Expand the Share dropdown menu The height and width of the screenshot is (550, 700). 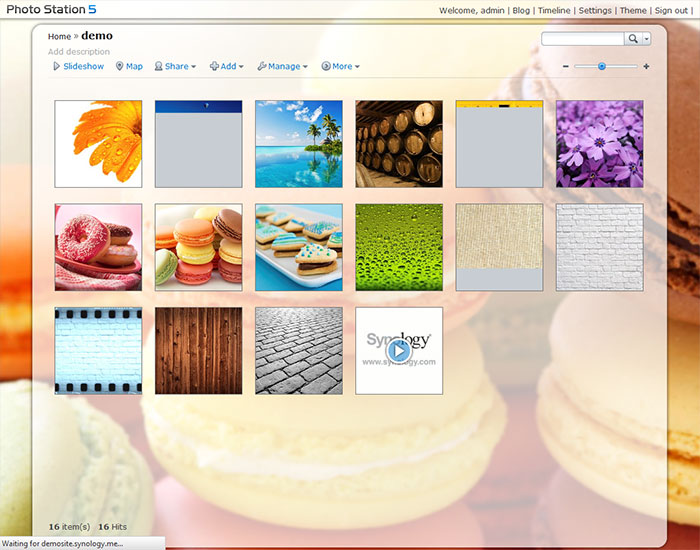[175, 67]
